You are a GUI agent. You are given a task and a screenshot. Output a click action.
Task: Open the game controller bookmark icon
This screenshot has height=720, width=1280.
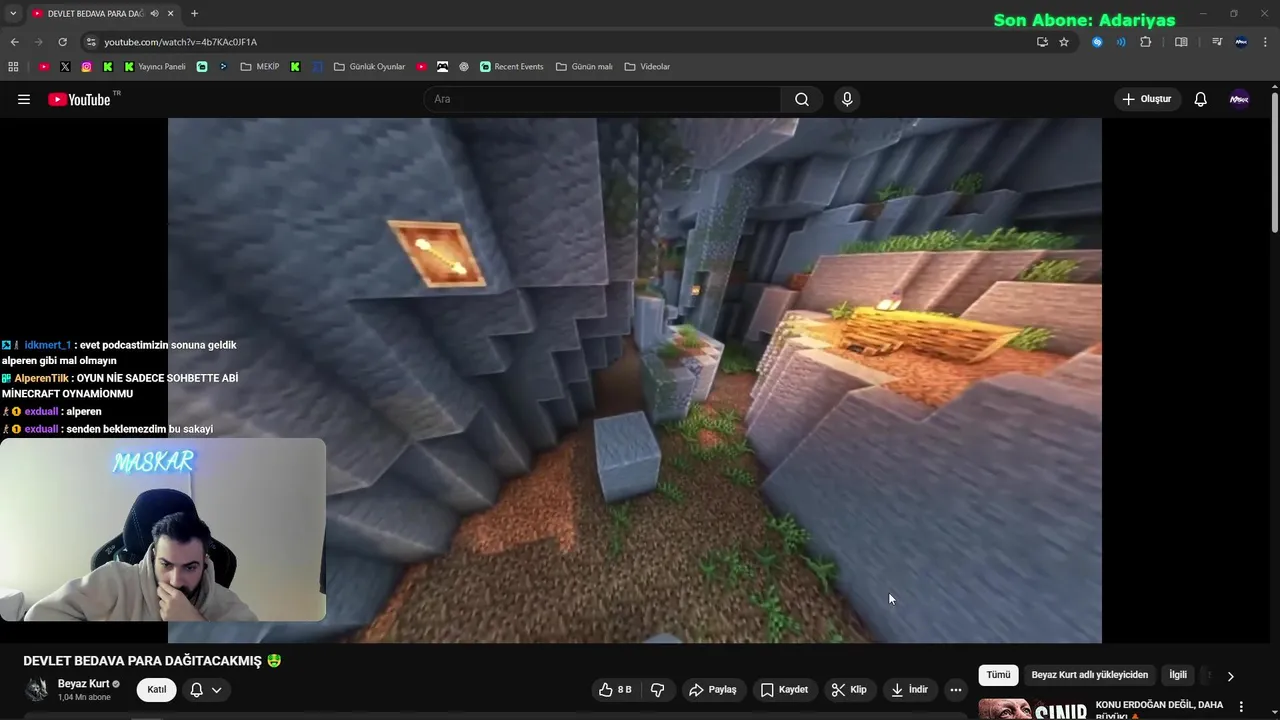(442, 66)
